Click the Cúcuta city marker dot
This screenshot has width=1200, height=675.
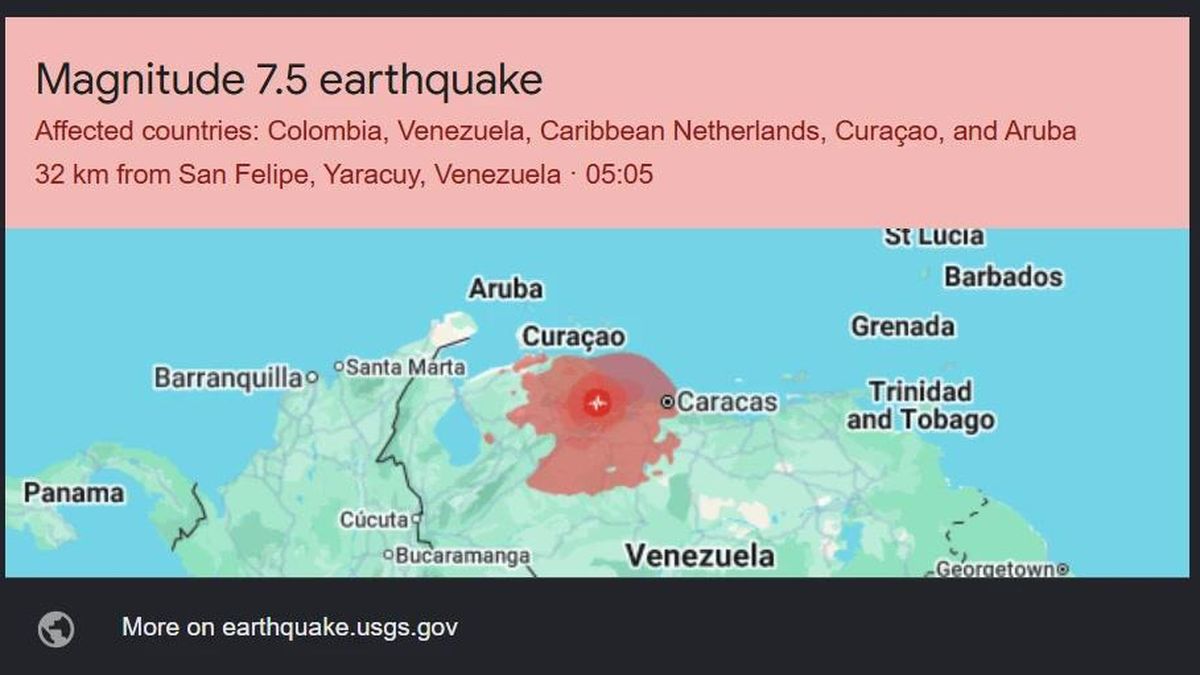[x=416, y=520]
